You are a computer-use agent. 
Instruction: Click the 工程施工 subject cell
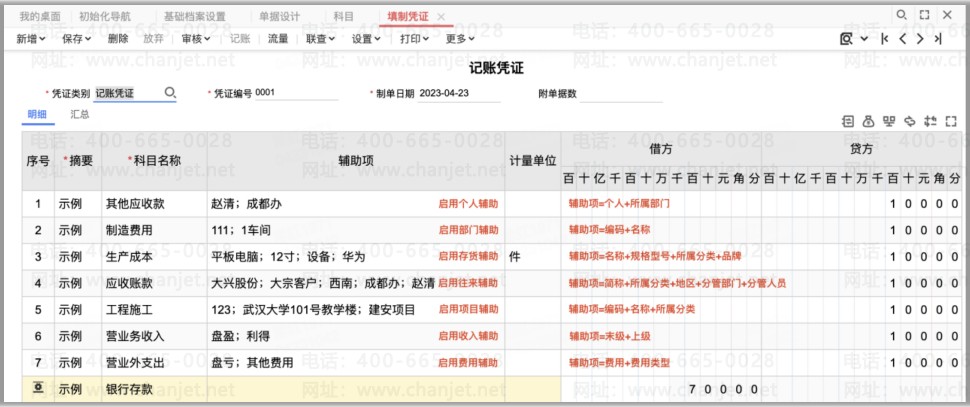[x=155, y=310]
